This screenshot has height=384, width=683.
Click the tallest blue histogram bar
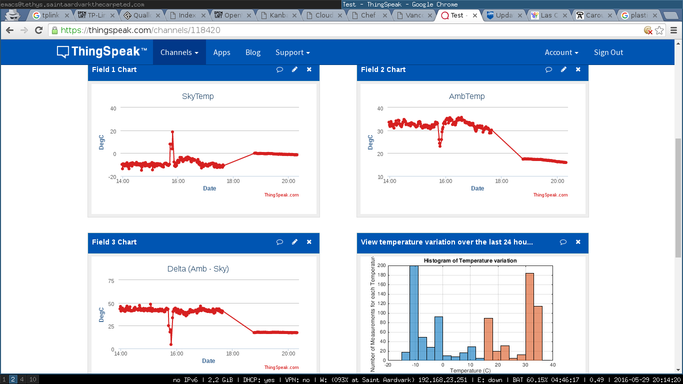coord(414,313)
